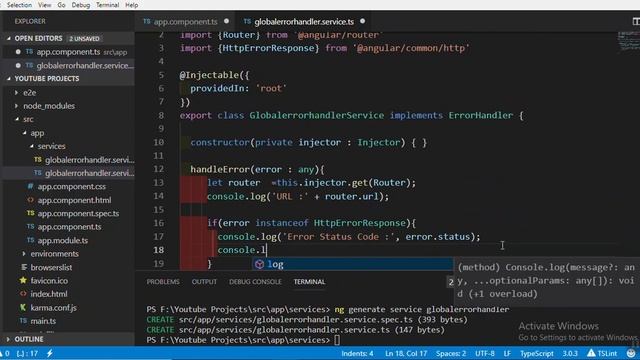Screen dimensions: 640x360
Task: Click the lightning bolt status bar icon
Action: [49, 353]
